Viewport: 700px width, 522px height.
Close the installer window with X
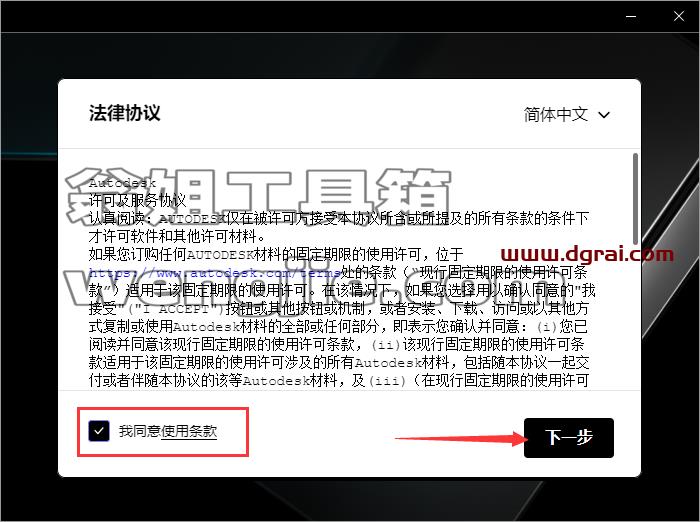click(x=679, y=17)
